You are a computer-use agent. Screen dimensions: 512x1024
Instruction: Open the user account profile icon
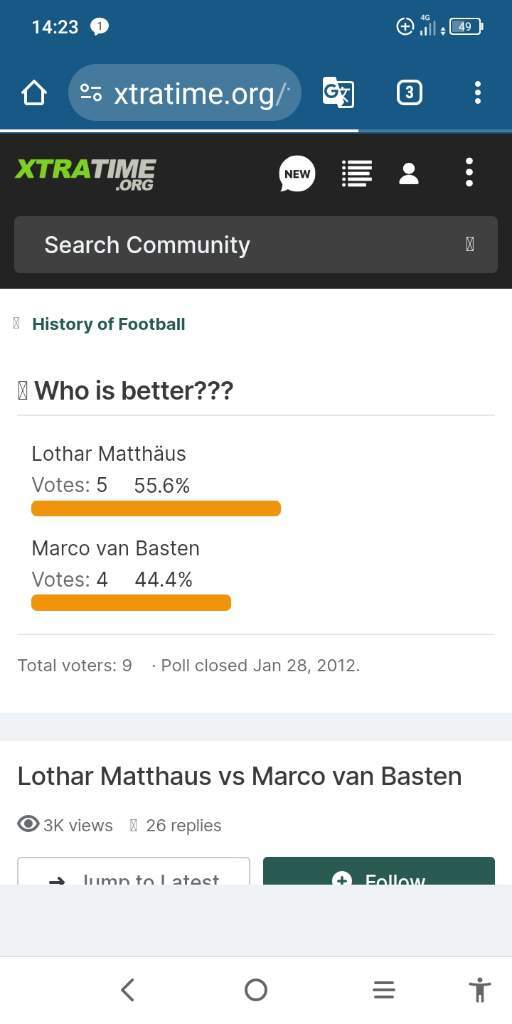[409, 174]
